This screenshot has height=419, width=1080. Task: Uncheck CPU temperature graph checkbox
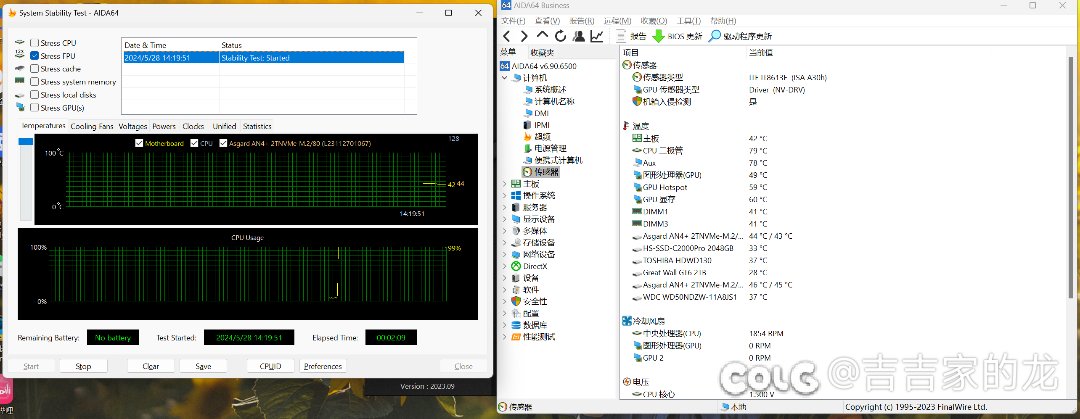(x=195, y=143)
